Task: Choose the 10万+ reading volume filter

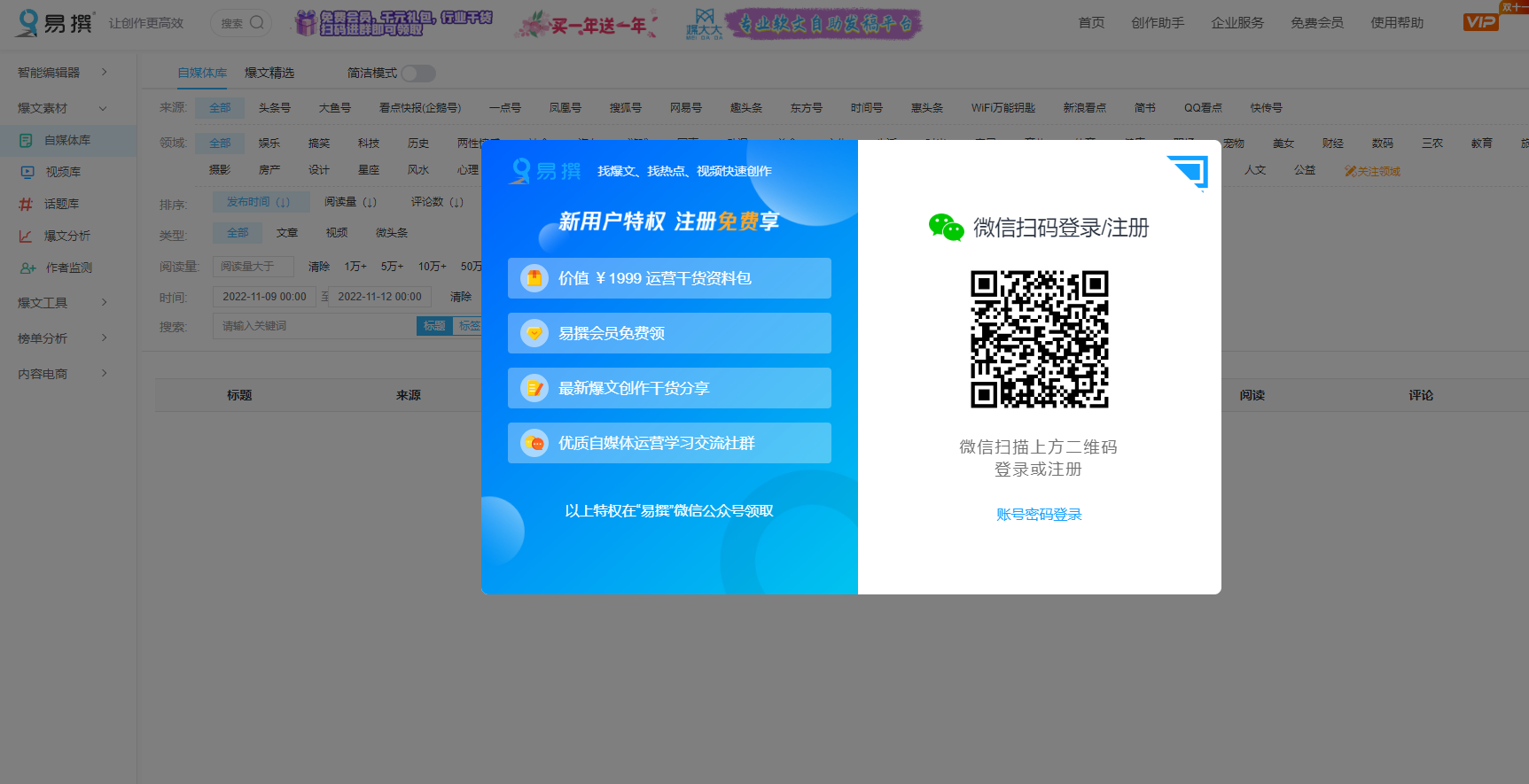Action: [433, 267]
